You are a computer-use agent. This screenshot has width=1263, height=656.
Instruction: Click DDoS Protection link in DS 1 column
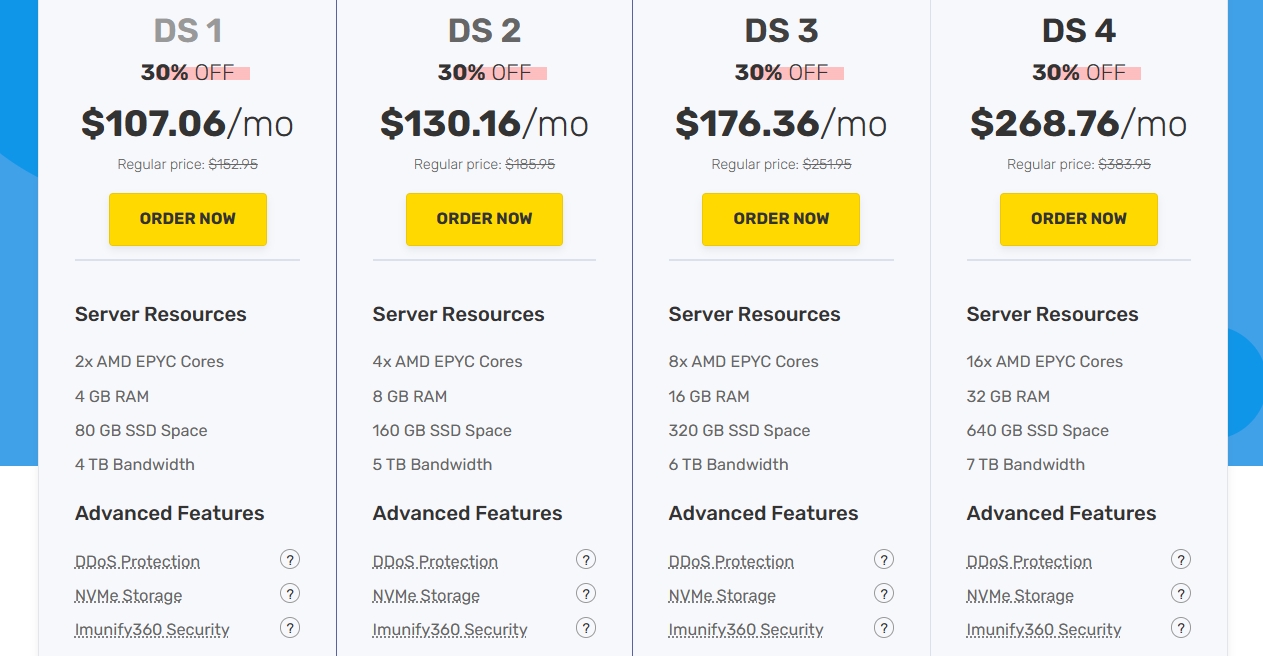tap(137, 562)
